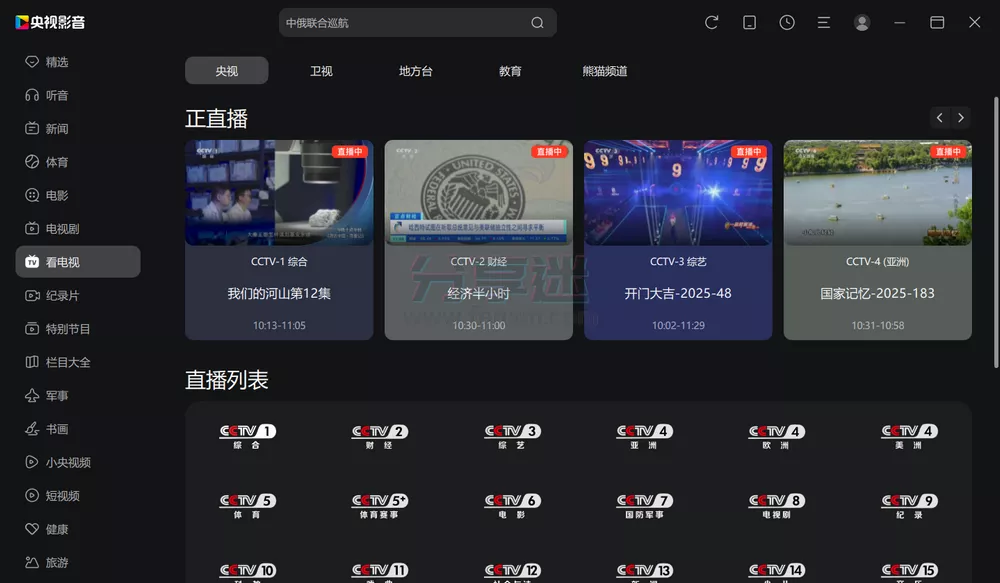The image size is (1000, 583).
Task: Switch to the 卫视 tab
Action: (320, 70)
